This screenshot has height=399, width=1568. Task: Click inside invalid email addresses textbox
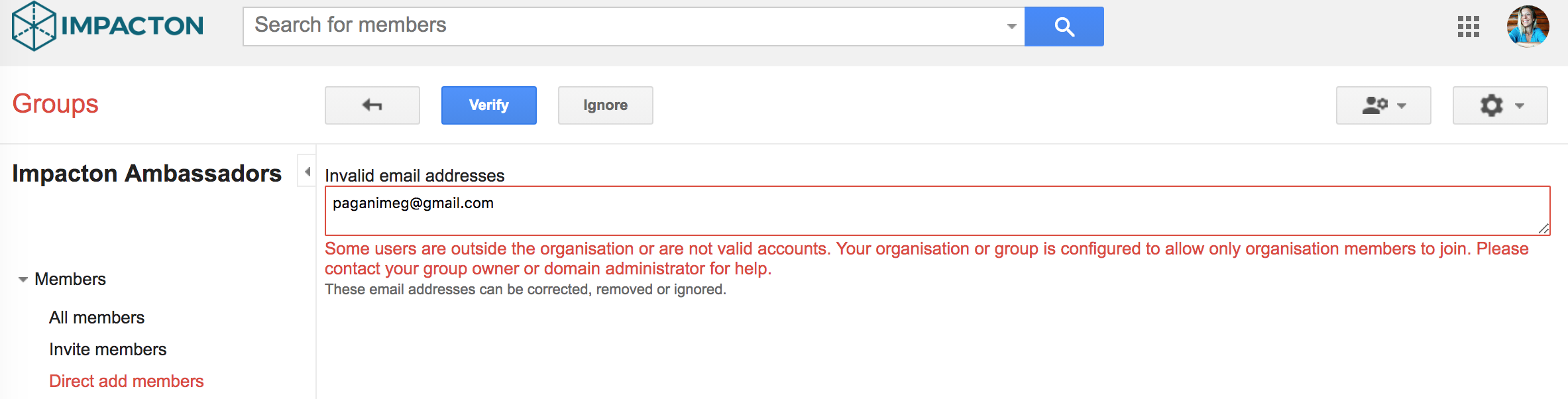[x=928, y=211]
